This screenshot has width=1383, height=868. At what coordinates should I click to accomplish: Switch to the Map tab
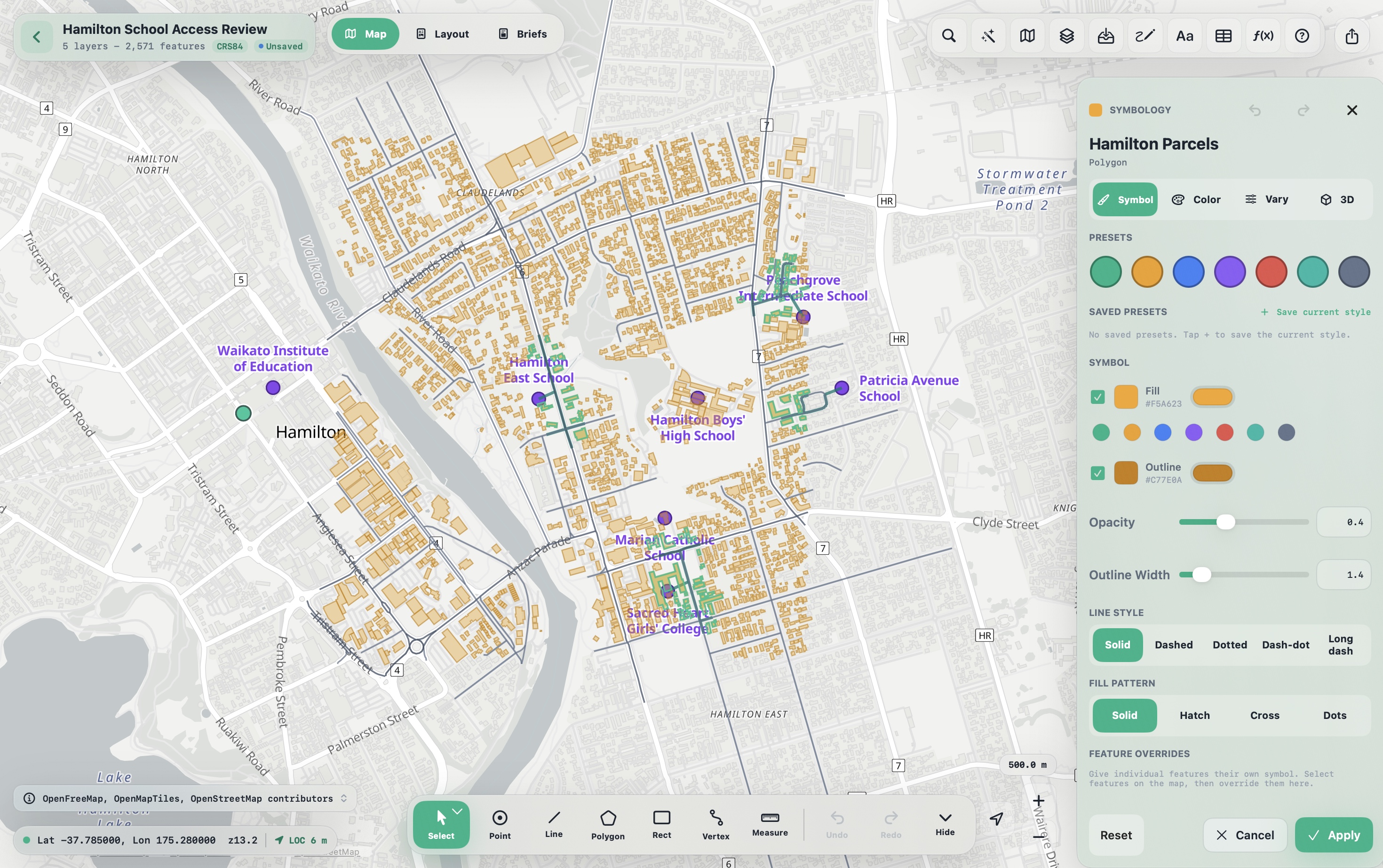tap(366, 34)
